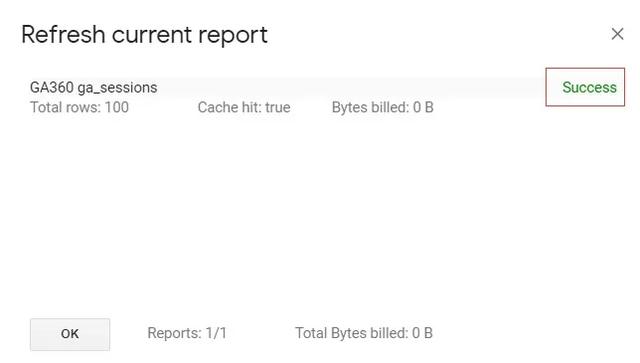640x363 pixels.
Task: Click the cache hit value true
Action: (x=278, y=107)
